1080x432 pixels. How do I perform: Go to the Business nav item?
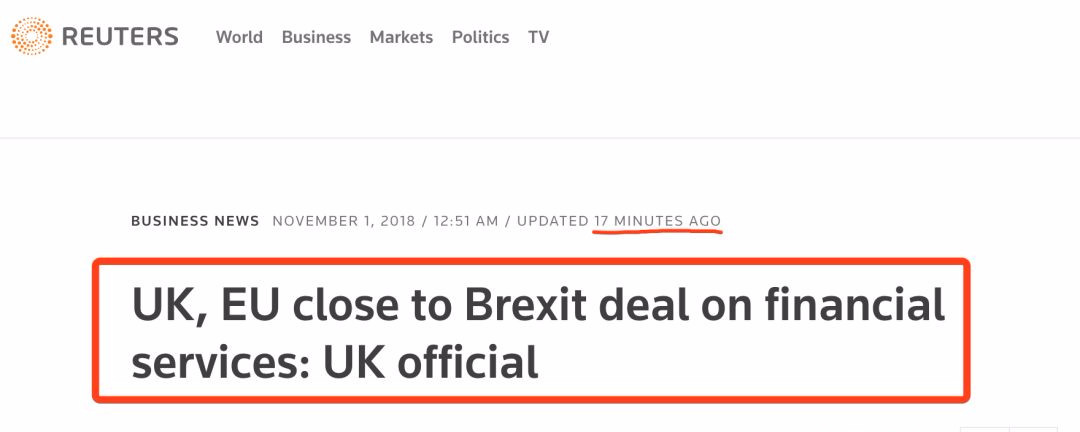[x=316, y=37]
